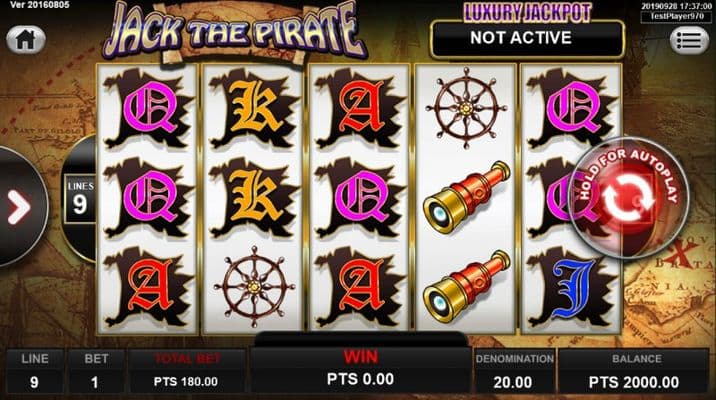Go to the home screen icon
The width and height of the screenshot is (716, 400).
point(26,40)
